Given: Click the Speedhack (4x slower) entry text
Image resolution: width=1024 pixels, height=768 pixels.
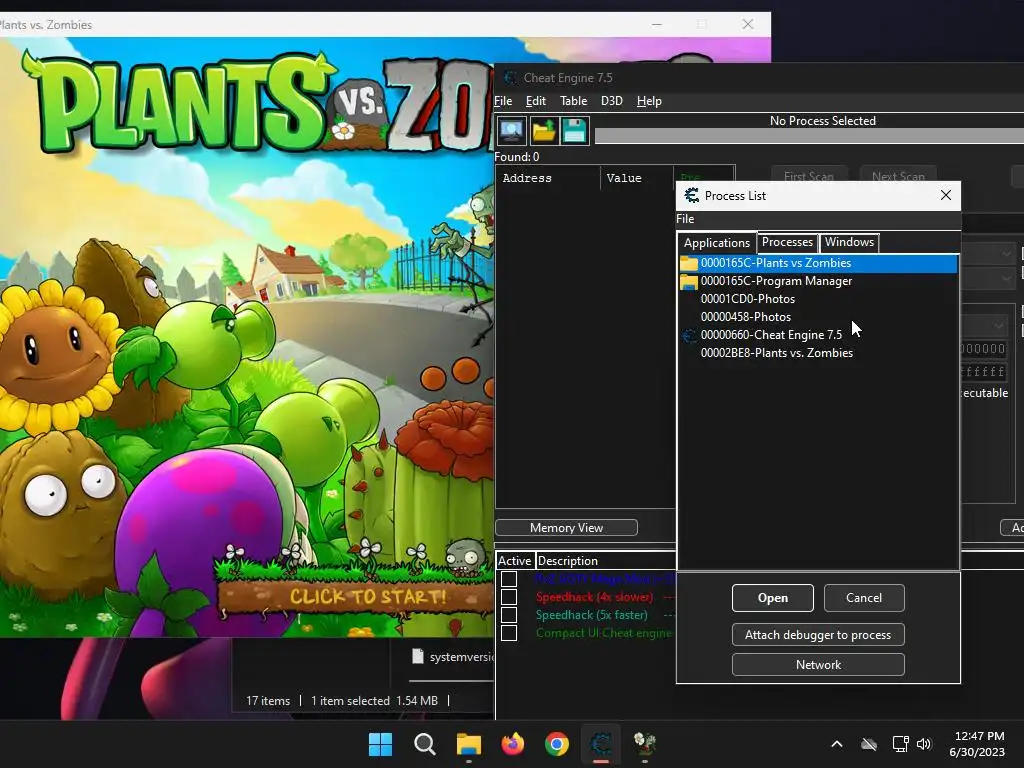Looking at the screenshot, I should point(594,597).
